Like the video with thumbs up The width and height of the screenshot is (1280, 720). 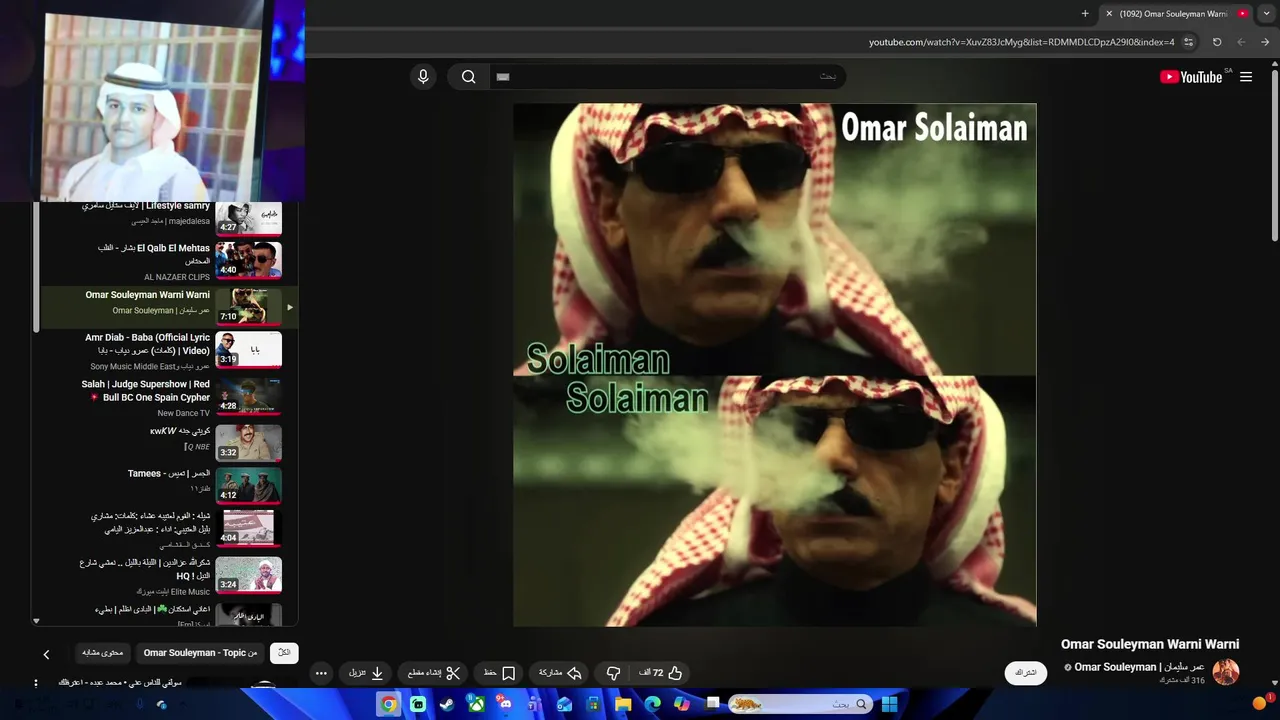[x=660, y=673]
